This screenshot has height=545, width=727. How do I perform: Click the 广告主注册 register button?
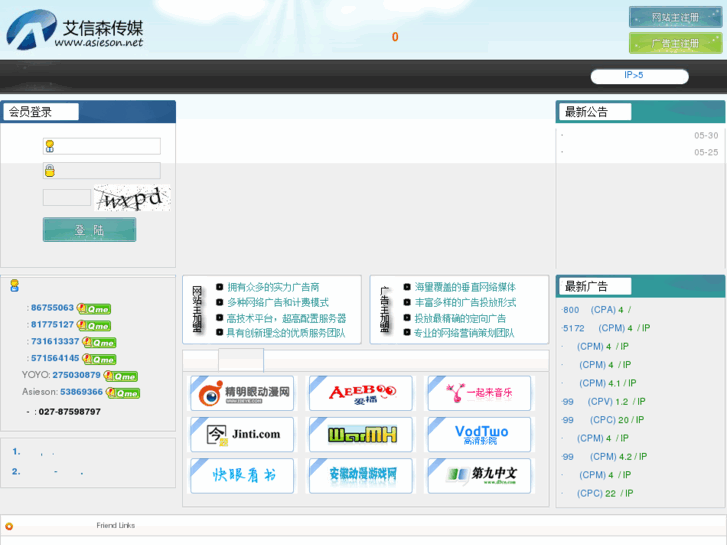[x=675, y=43]
